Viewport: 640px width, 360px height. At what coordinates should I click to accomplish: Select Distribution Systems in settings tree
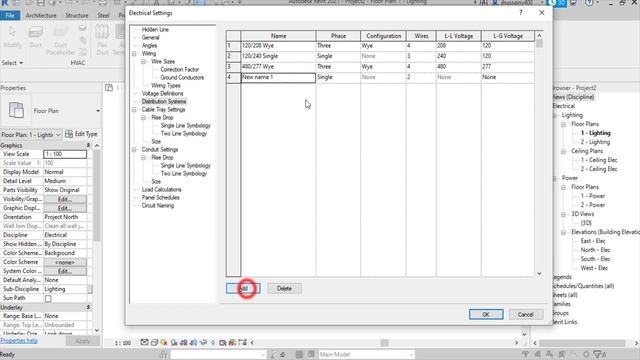[x=164, y=102]
